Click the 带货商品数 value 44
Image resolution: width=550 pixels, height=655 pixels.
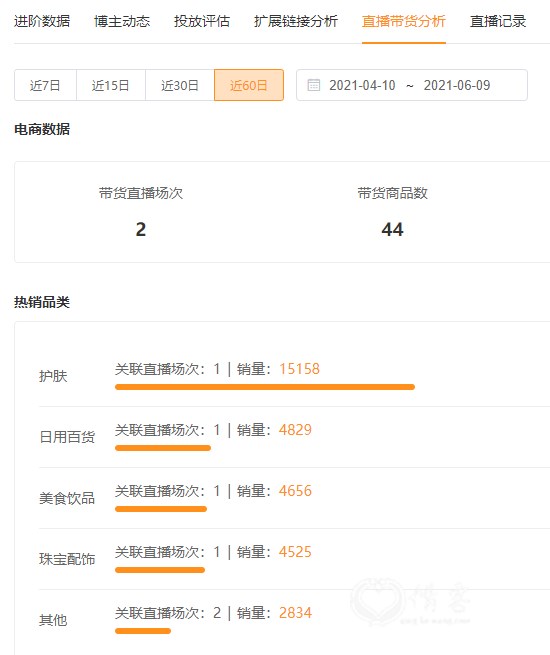(393, 229)
